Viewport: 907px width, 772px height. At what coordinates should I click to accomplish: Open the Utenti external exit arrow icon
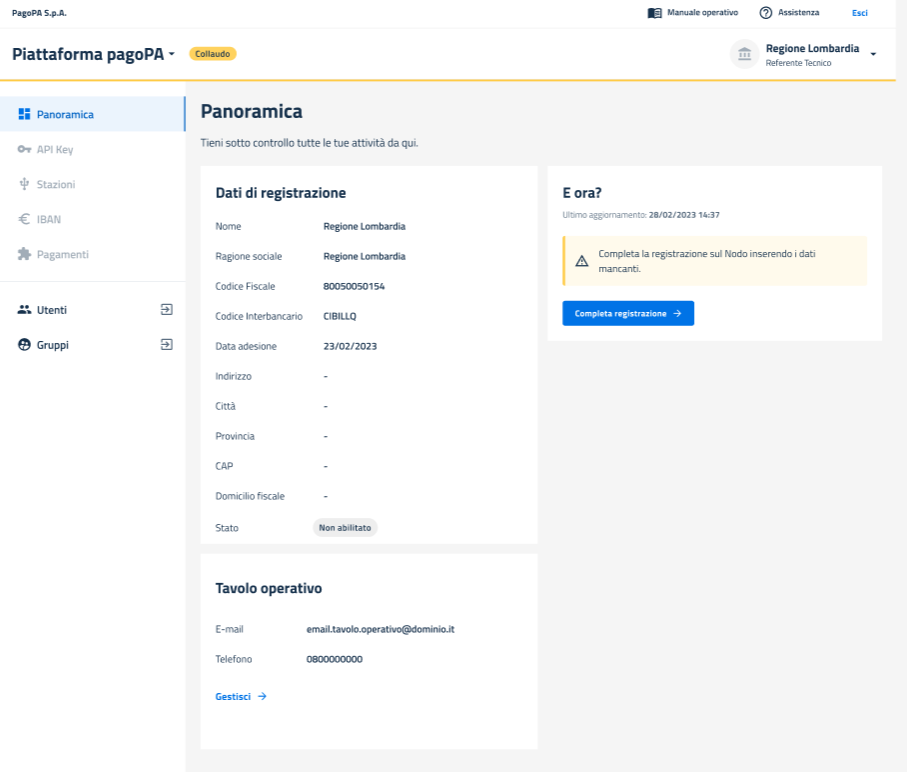pos(167,310)
